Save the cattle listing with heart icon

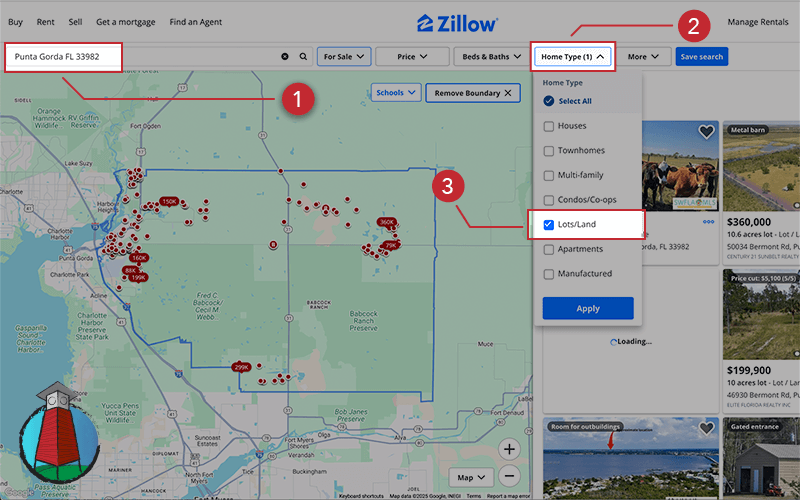click(706, 132)
